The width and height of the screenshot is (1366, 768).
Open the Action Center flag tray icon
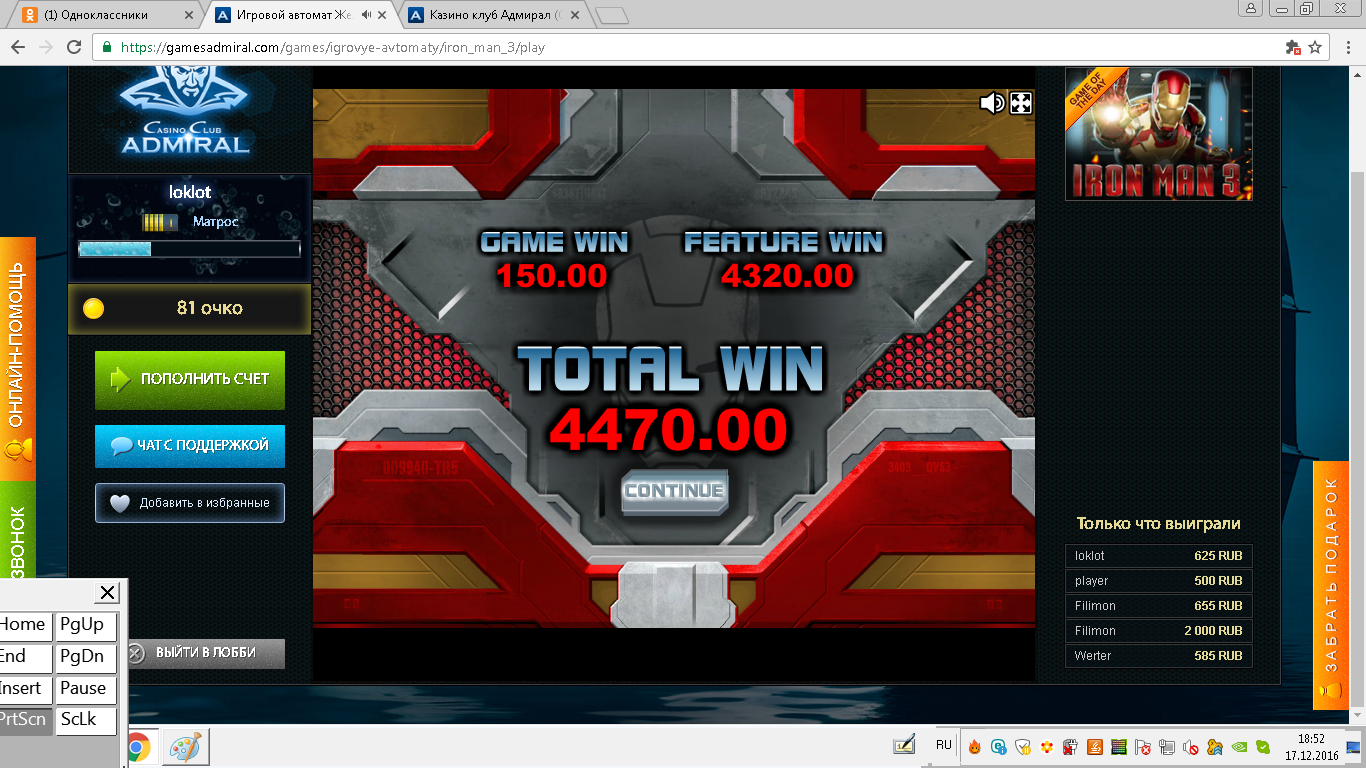pyautogui.click(x=1142, y=747)
